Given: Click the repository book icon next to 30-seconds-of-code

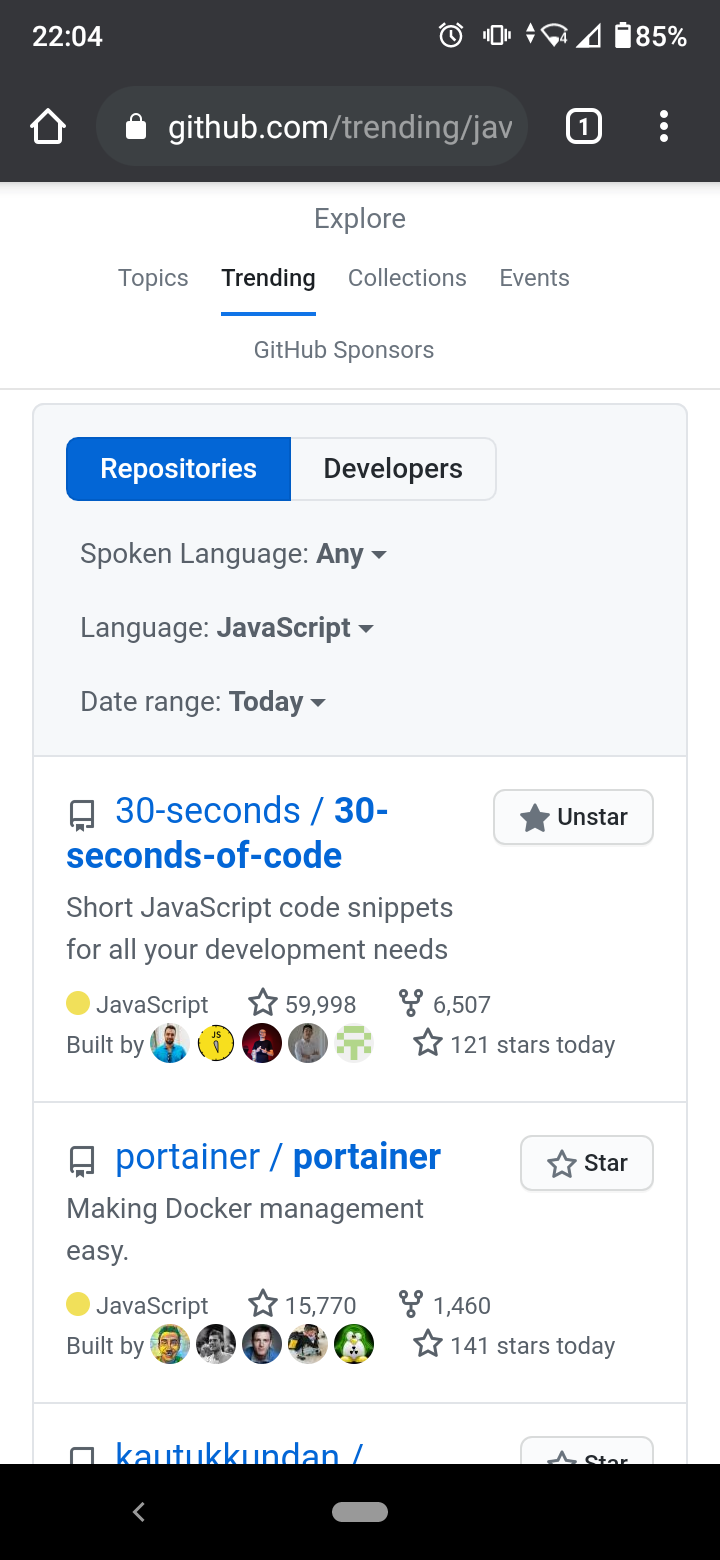Looking at the screenshot, I should (x=80, y=815).
